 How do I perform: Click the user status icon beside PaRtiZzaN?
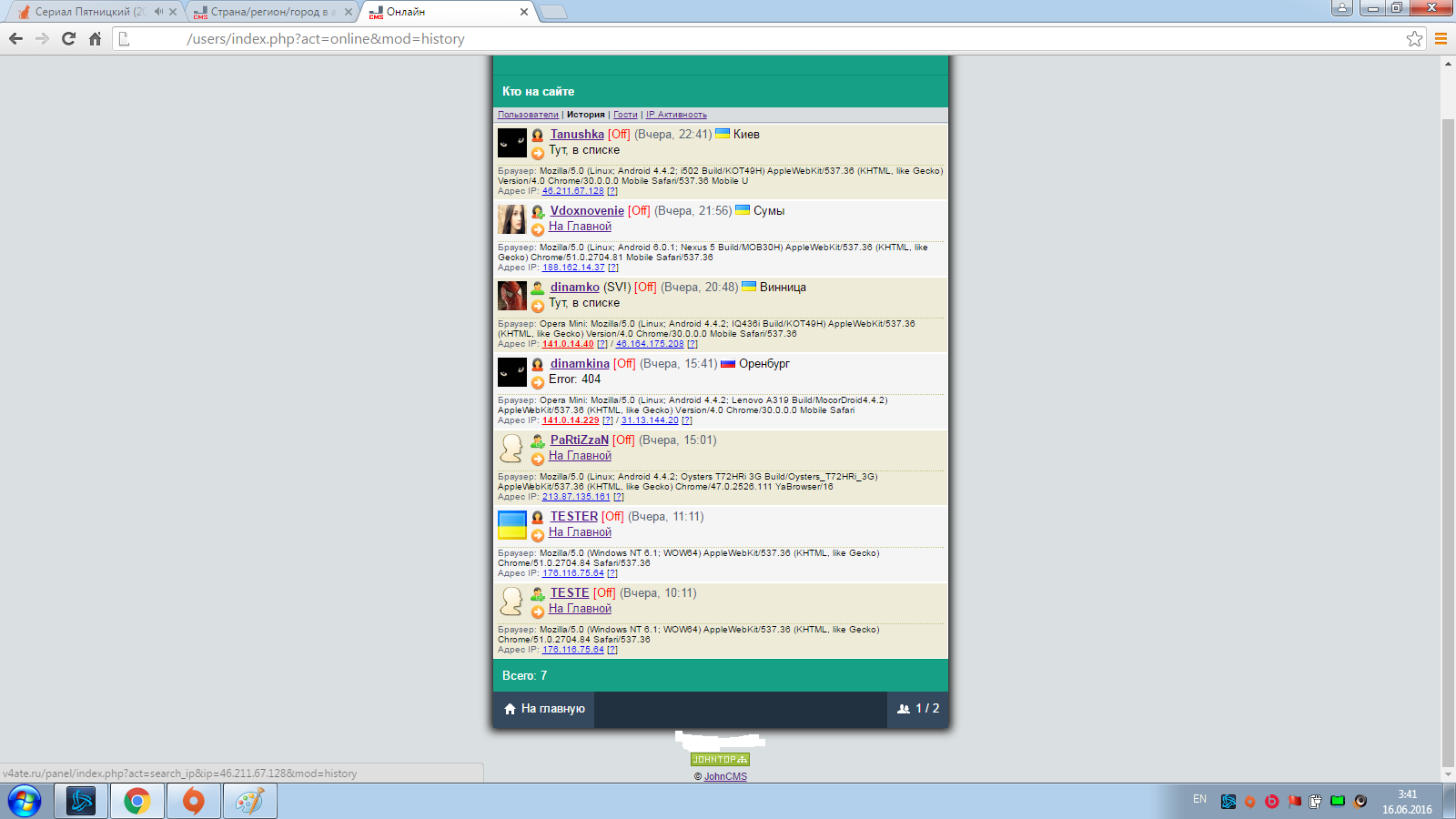coord(538,440)
